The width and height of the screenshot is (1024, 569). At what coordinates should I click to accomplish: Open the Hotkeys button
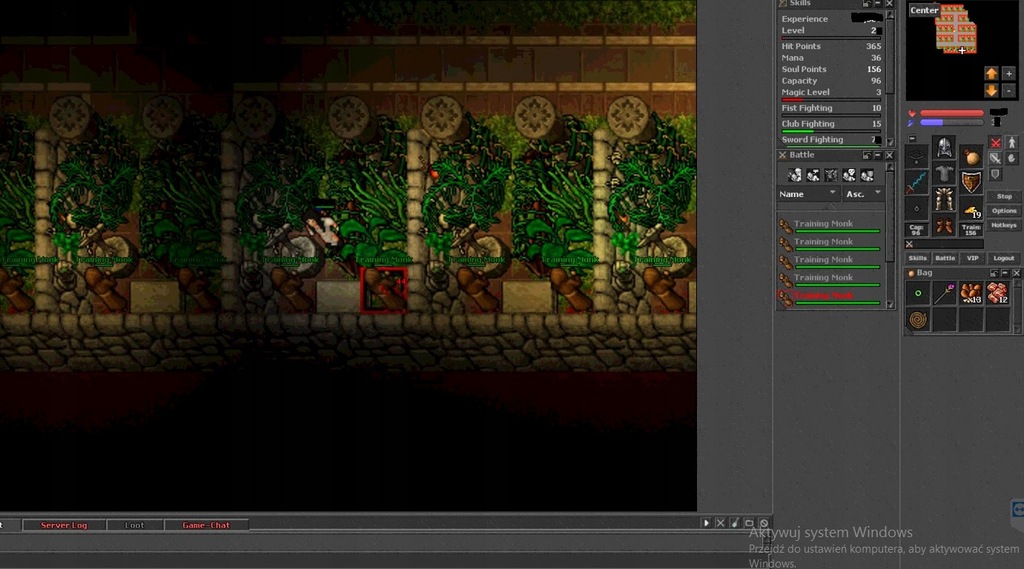point(1004,225)
